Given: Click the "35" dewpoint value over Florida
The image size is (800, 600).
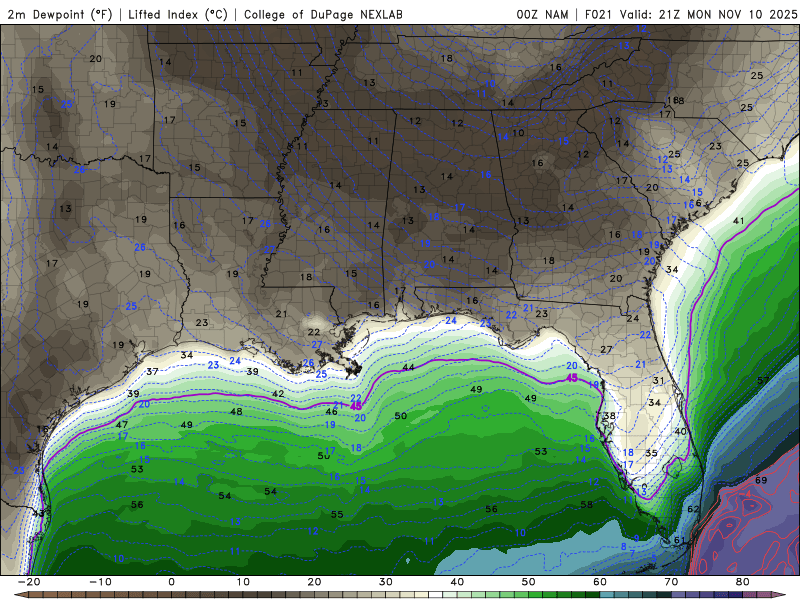Looking at the screenshot, I should 651,453.
